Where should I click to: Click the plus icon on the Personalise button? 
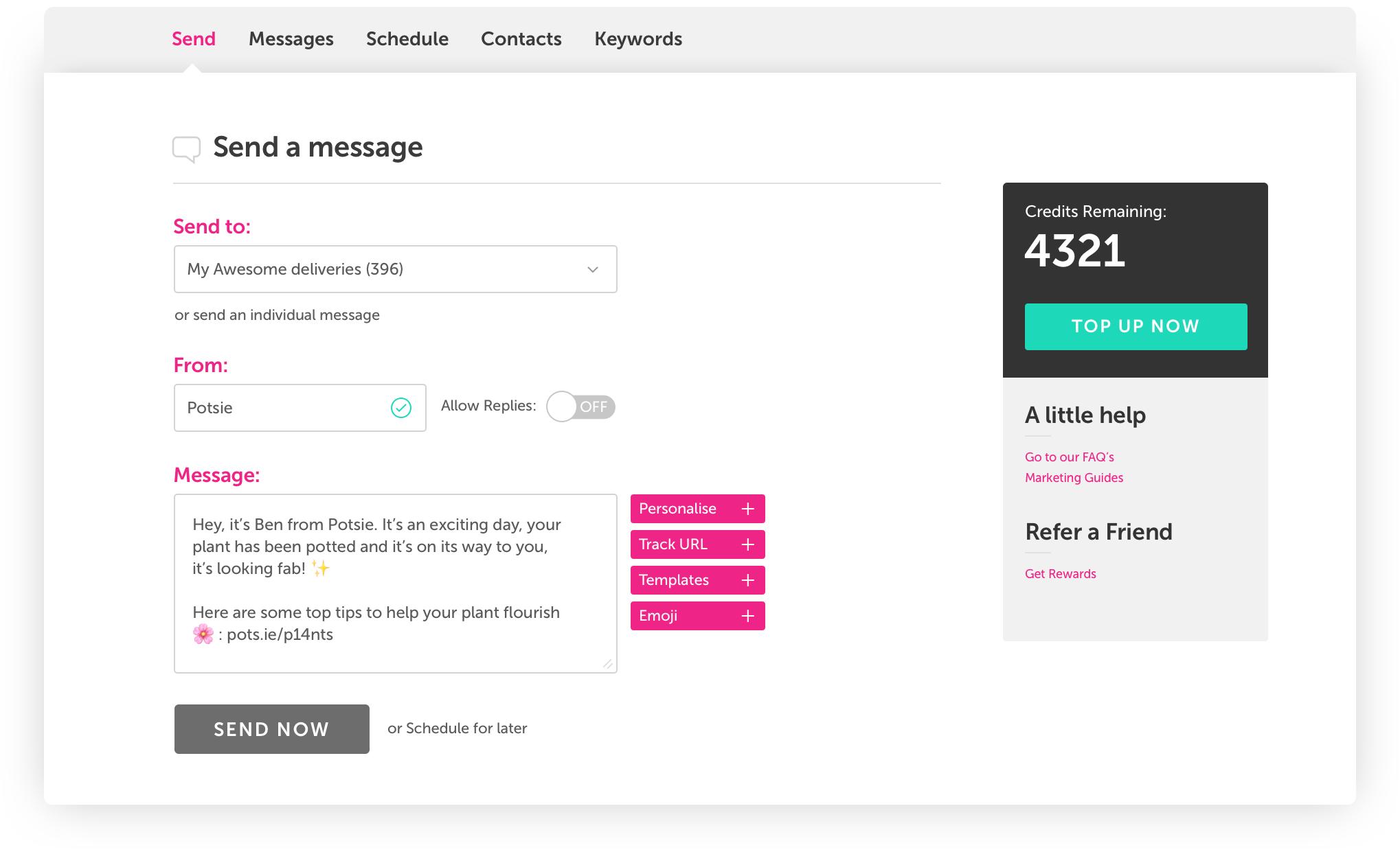coord(747,509)
